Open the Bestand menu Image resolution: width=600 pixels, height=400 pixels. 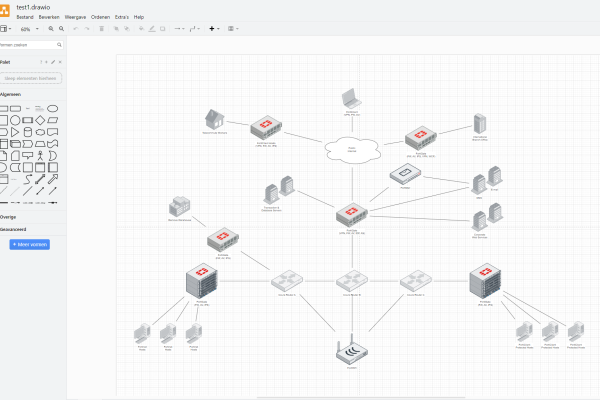point(25,17)
